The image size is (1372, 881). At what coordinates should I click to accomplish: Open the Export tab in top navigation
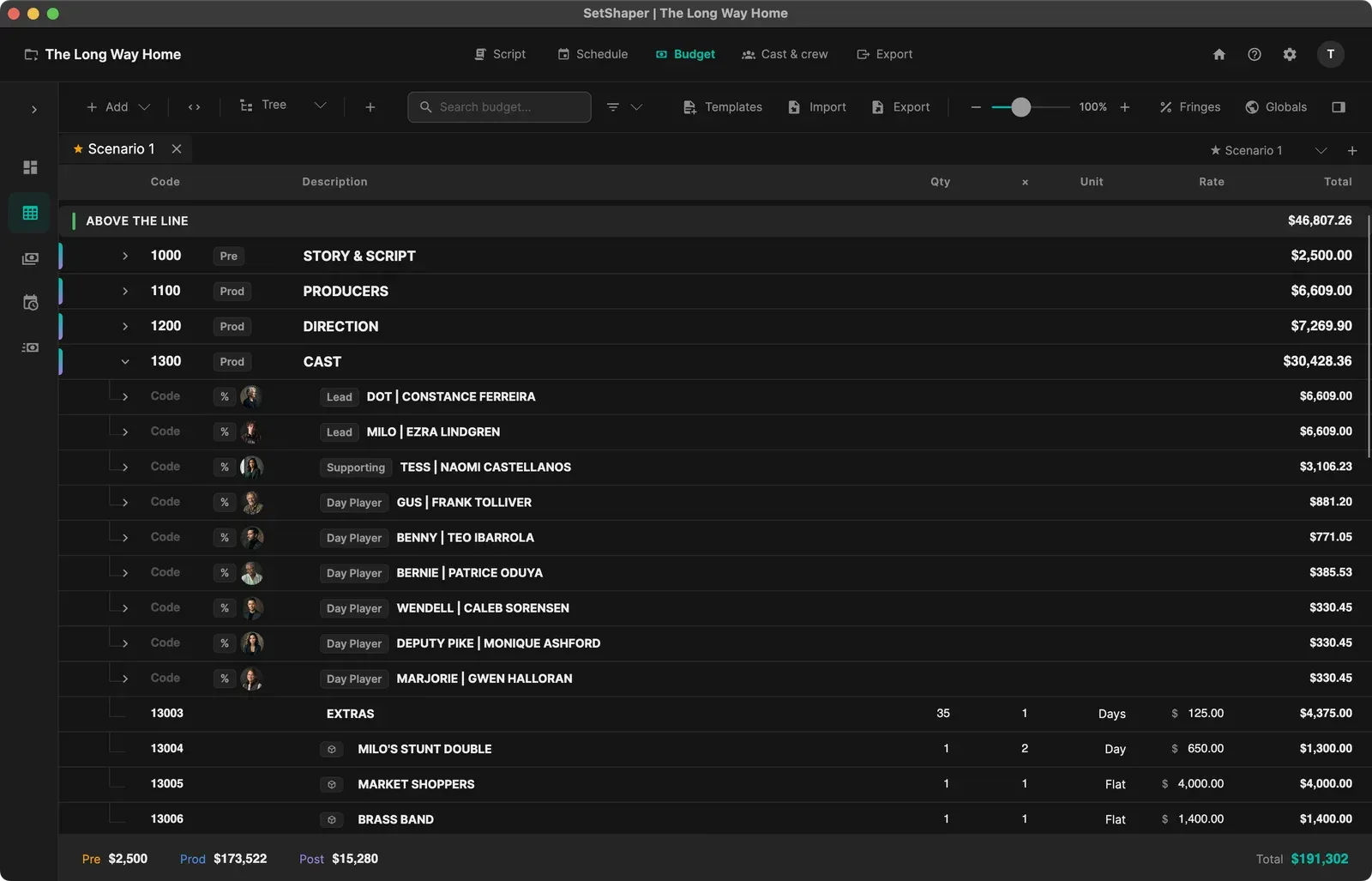[884, 54]
